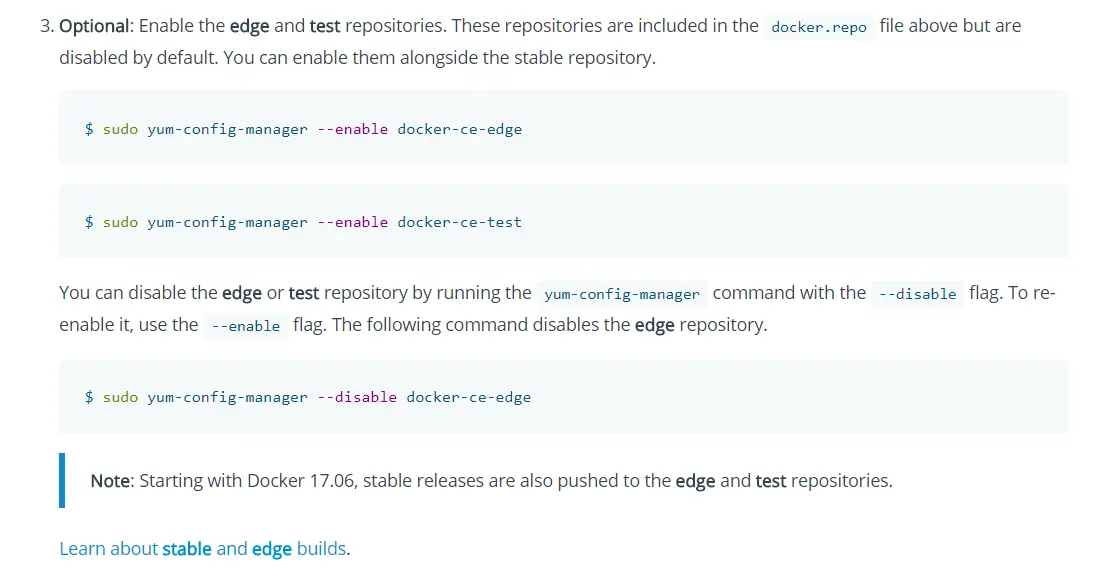This screenshot has width=1115, height=568.
Task: Click the word "builds" in the bottom link
Action: tap(321, 548)
